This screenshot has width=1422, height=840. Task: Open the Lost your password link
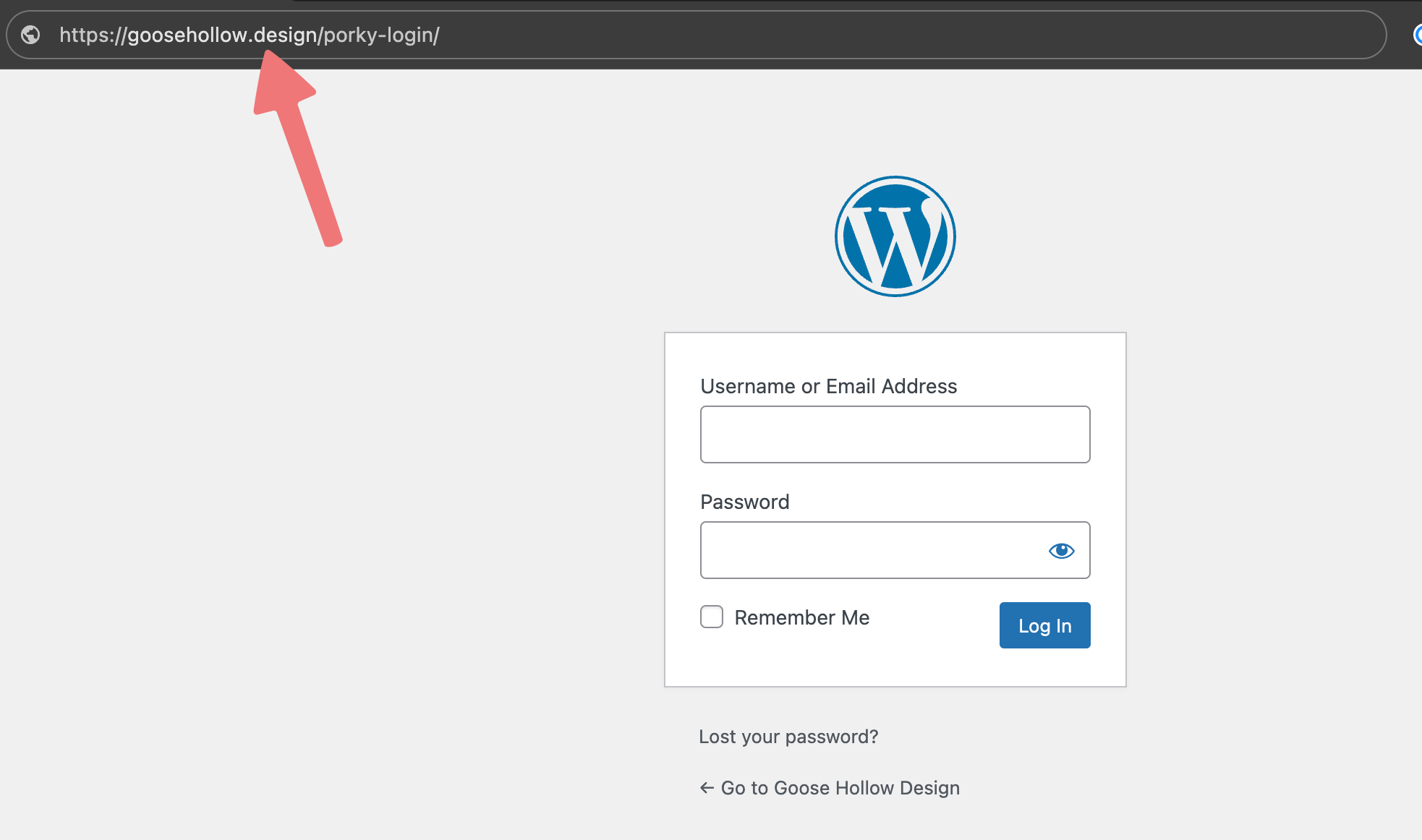pos(788,737)
